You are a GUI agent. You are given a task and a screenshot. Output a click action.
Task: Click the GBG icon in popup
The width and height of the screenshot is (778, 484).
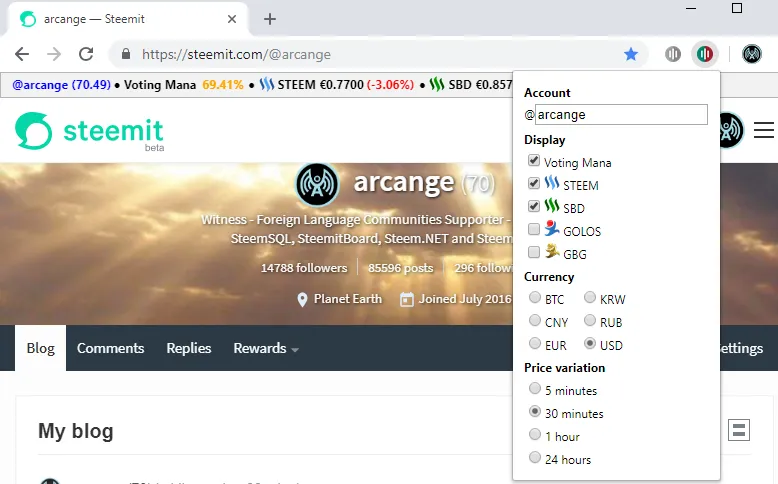[552, 251]
